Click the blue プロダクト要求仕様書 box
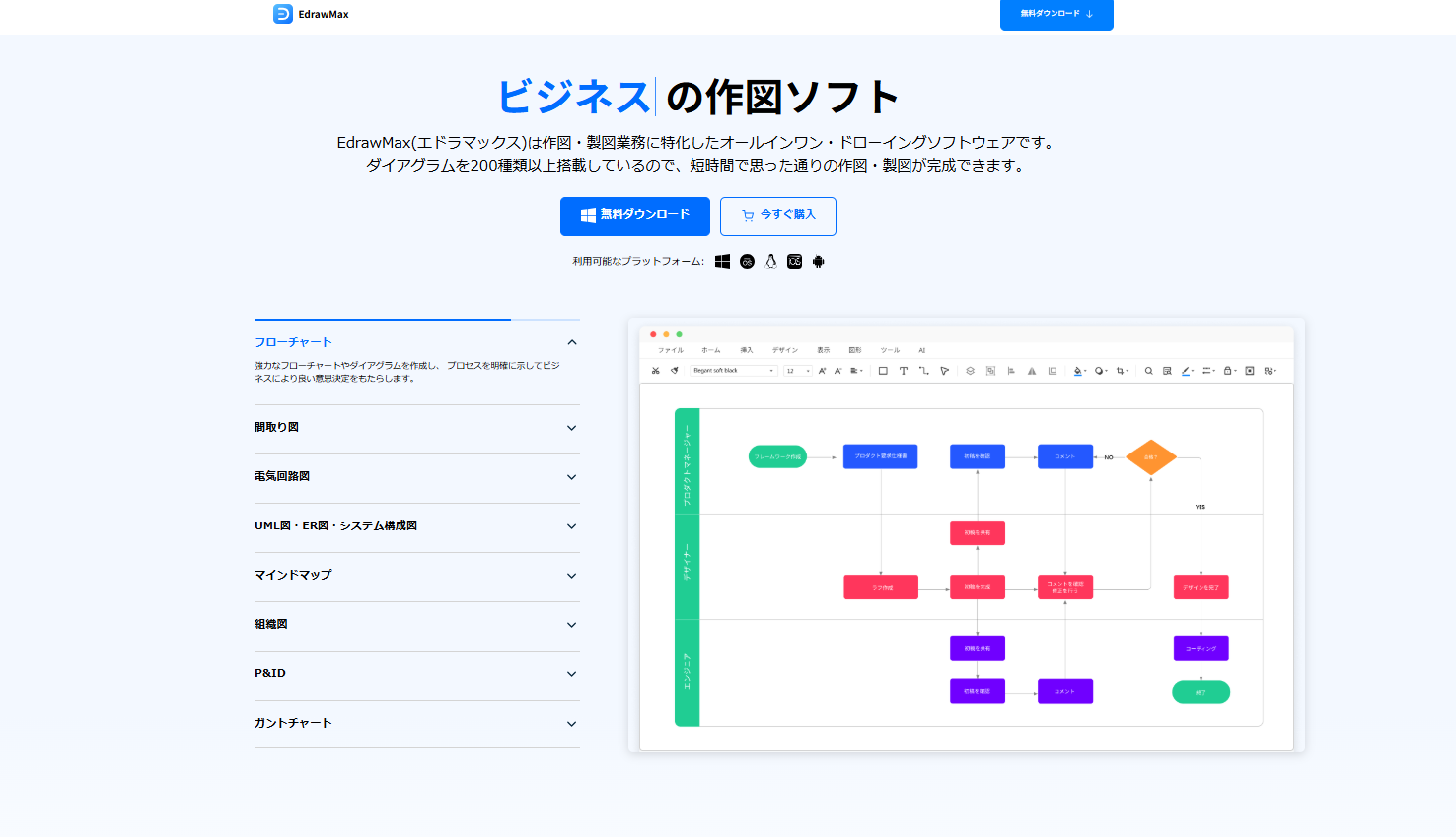 coord(881,456)
